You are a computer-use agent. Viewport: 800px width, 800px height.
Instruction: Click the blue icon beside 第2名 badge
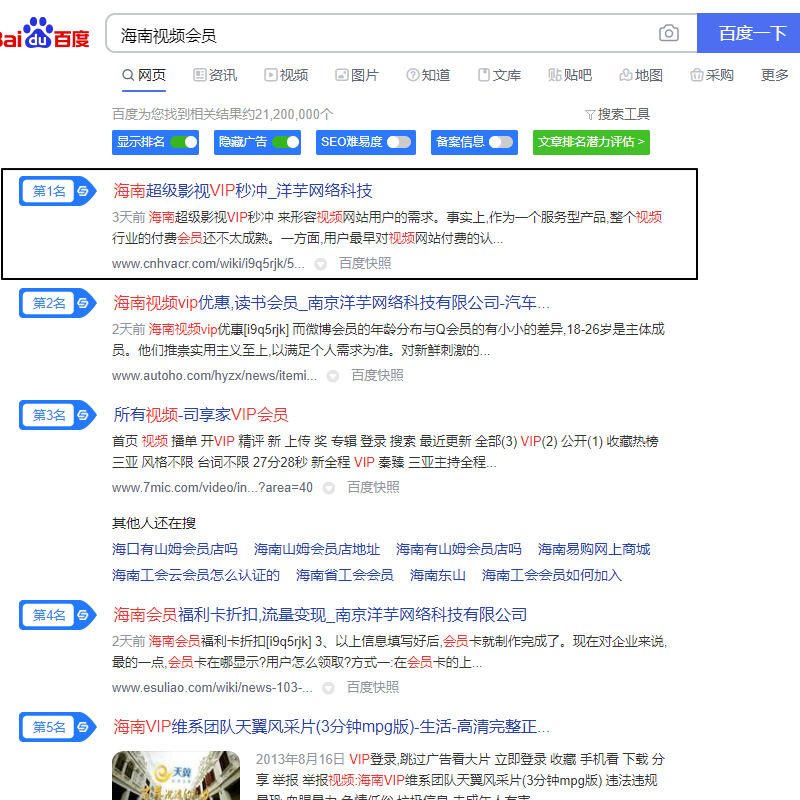tap(83, 303)
